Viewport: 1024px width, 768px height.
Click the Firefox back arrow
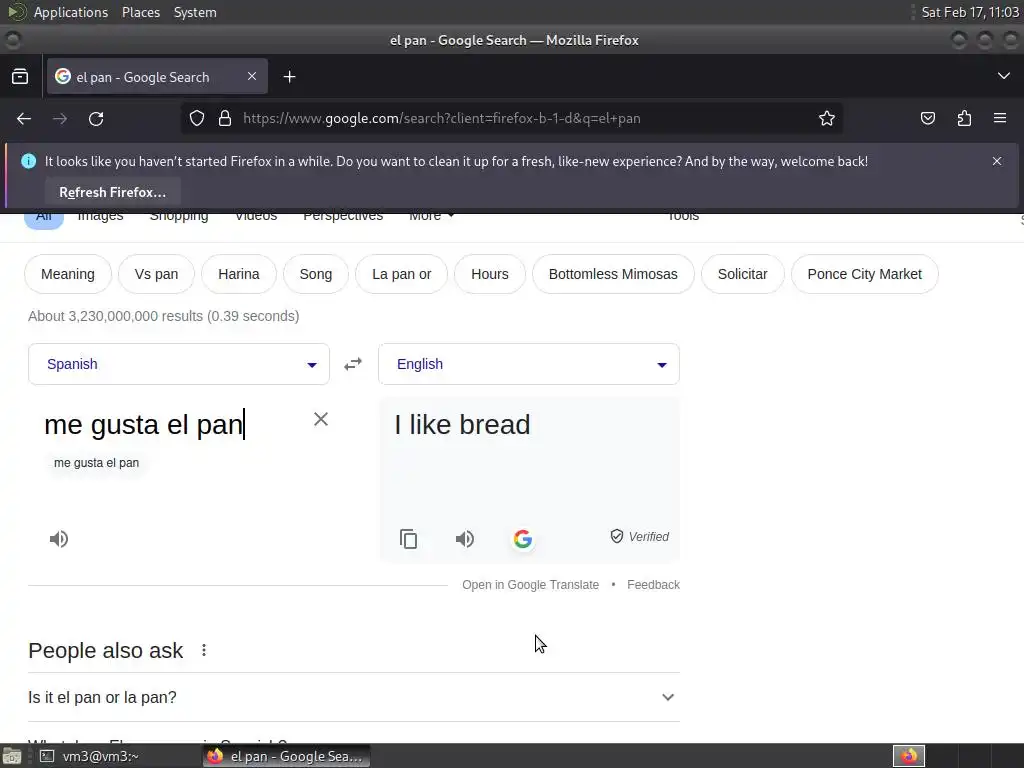[24, 119]
